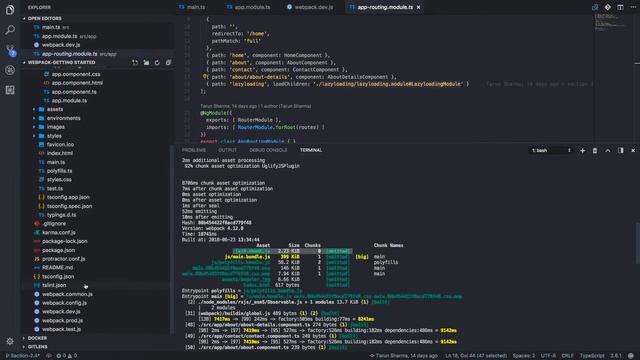The height and width of the screenshot is (360, 640).
Task: Click GitLens blame author in status bar
Action: tap(403, 356)
